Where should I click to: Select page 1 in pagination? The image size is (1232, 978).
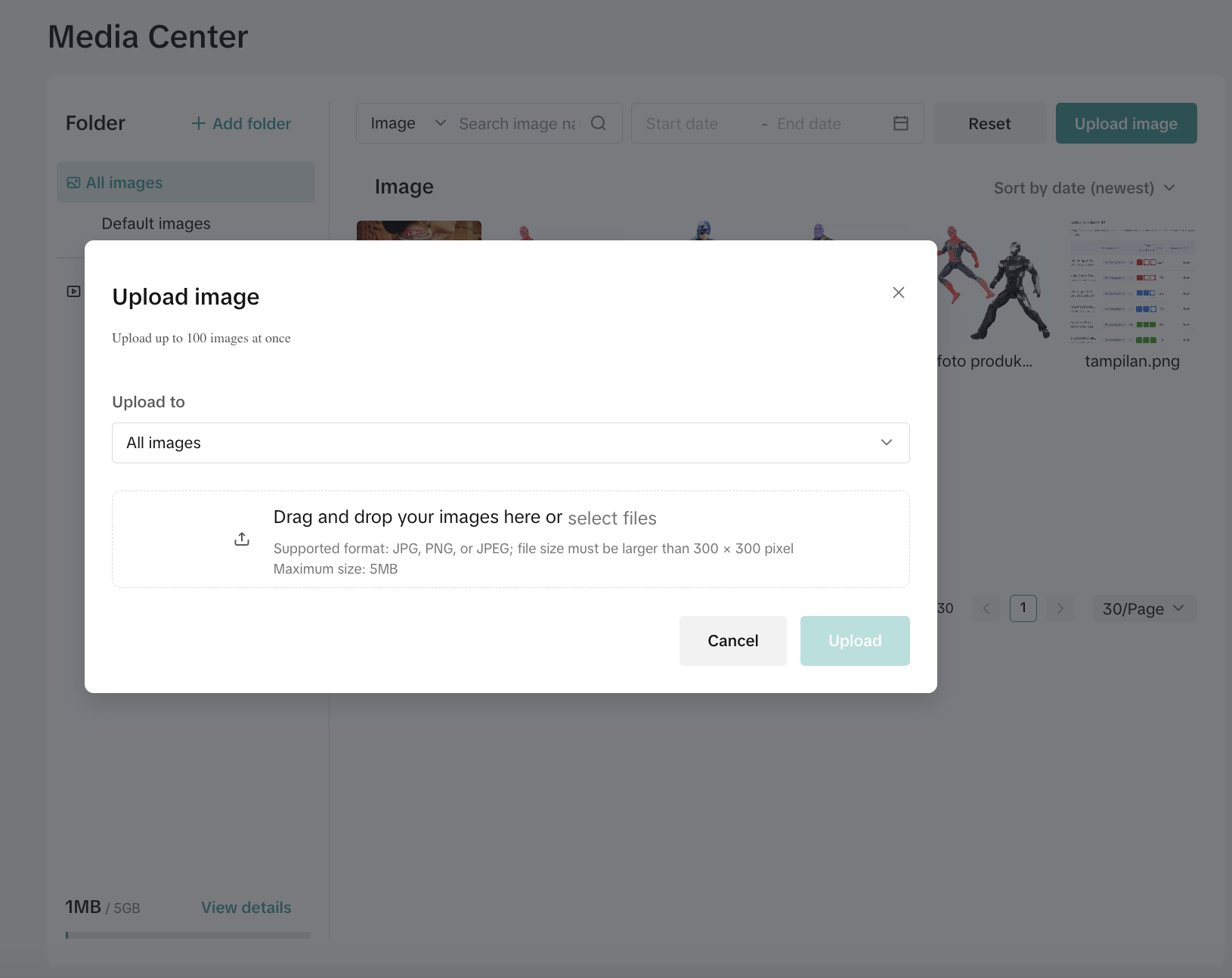point(1023,608)
